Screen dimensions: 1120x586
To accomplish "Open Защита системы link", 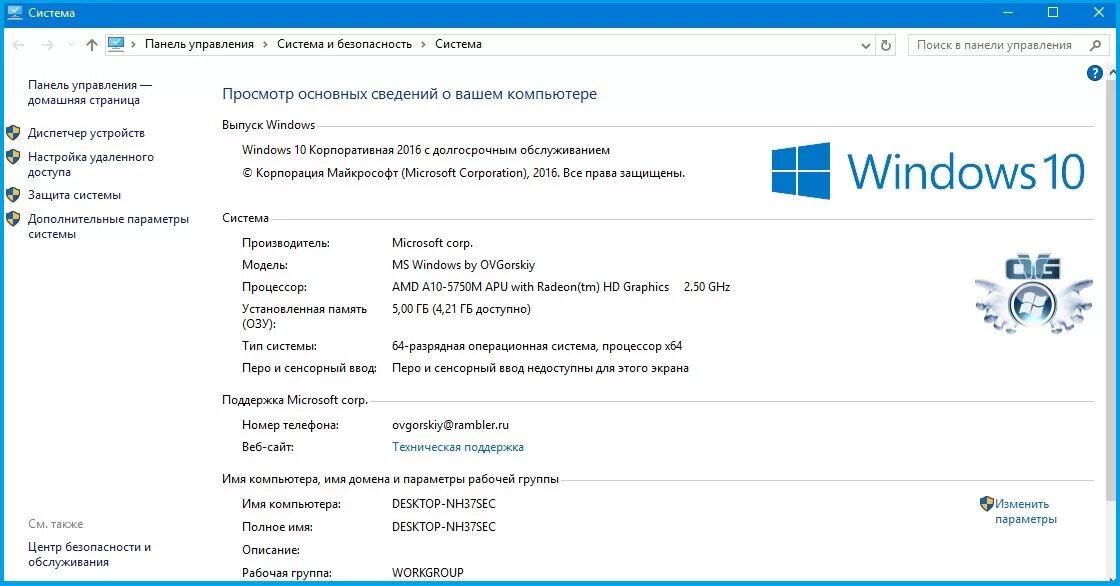I will coord(74,195).
